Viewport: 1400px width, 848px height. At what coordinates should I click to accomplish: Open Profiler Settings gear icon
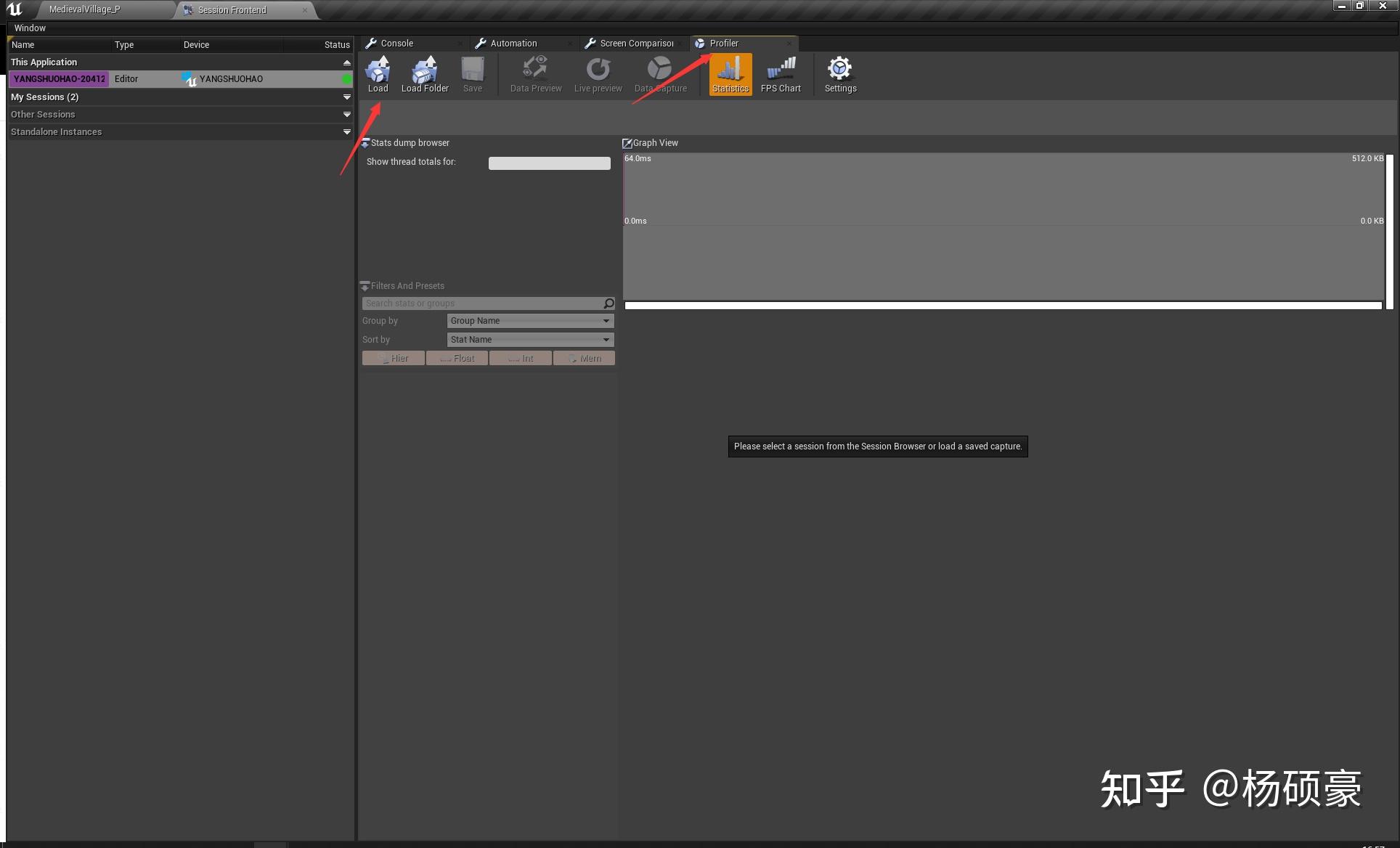point(840,74)
